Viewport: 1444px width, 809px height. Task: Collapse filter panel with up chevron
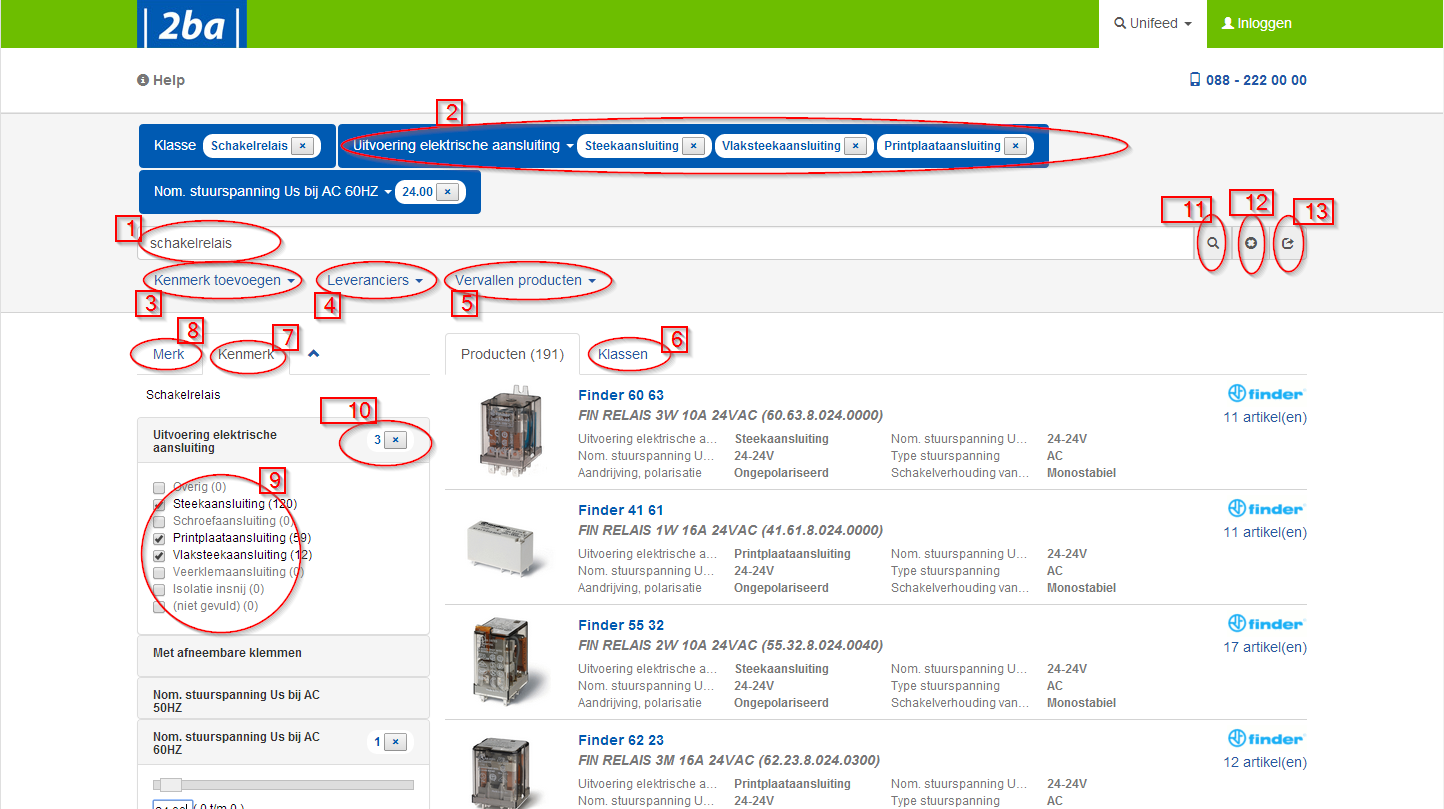click(313, 353)
